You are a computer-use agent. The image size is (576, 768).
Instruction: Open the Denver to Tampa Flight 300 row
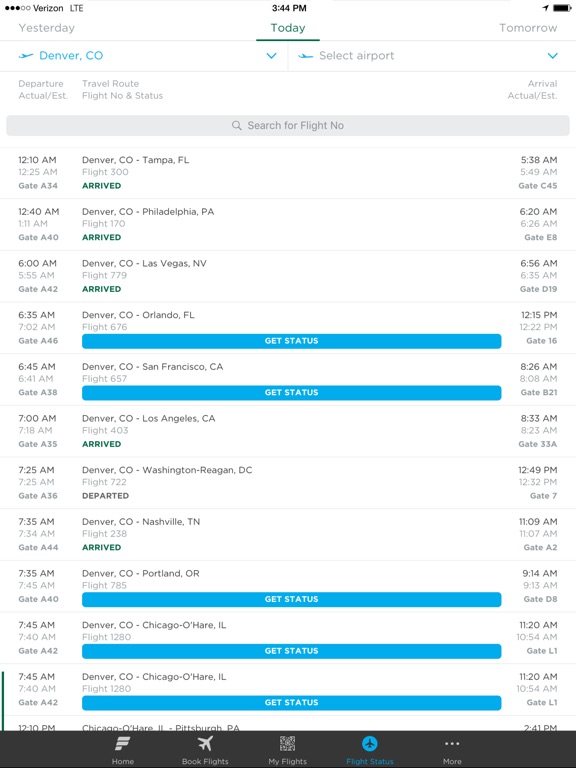(x=288, y=173)
